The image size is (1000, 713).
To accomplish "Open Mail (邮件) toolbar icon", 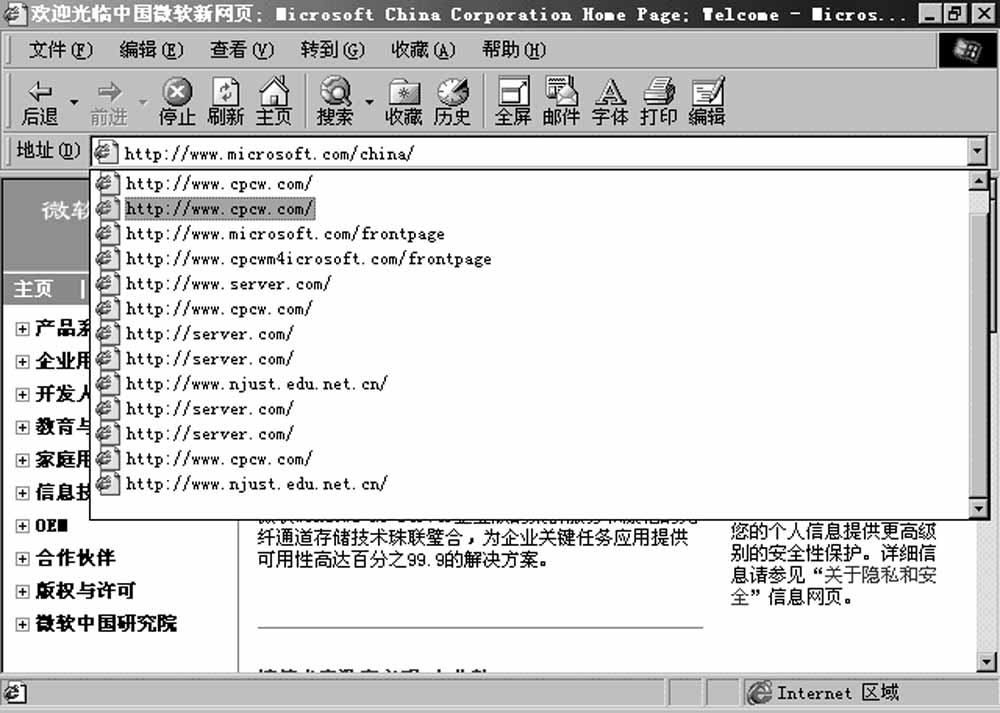I will coord(561,101).
